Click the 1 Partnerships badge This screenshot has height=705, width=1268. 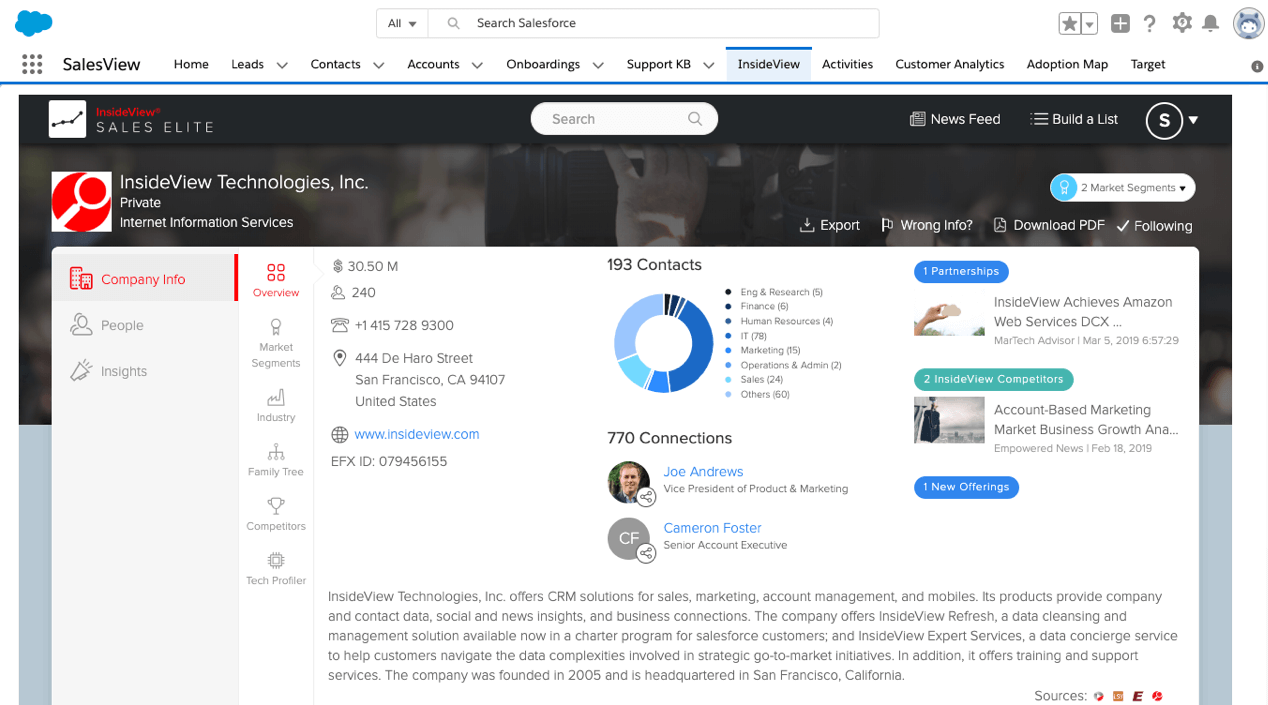[961, 271]
